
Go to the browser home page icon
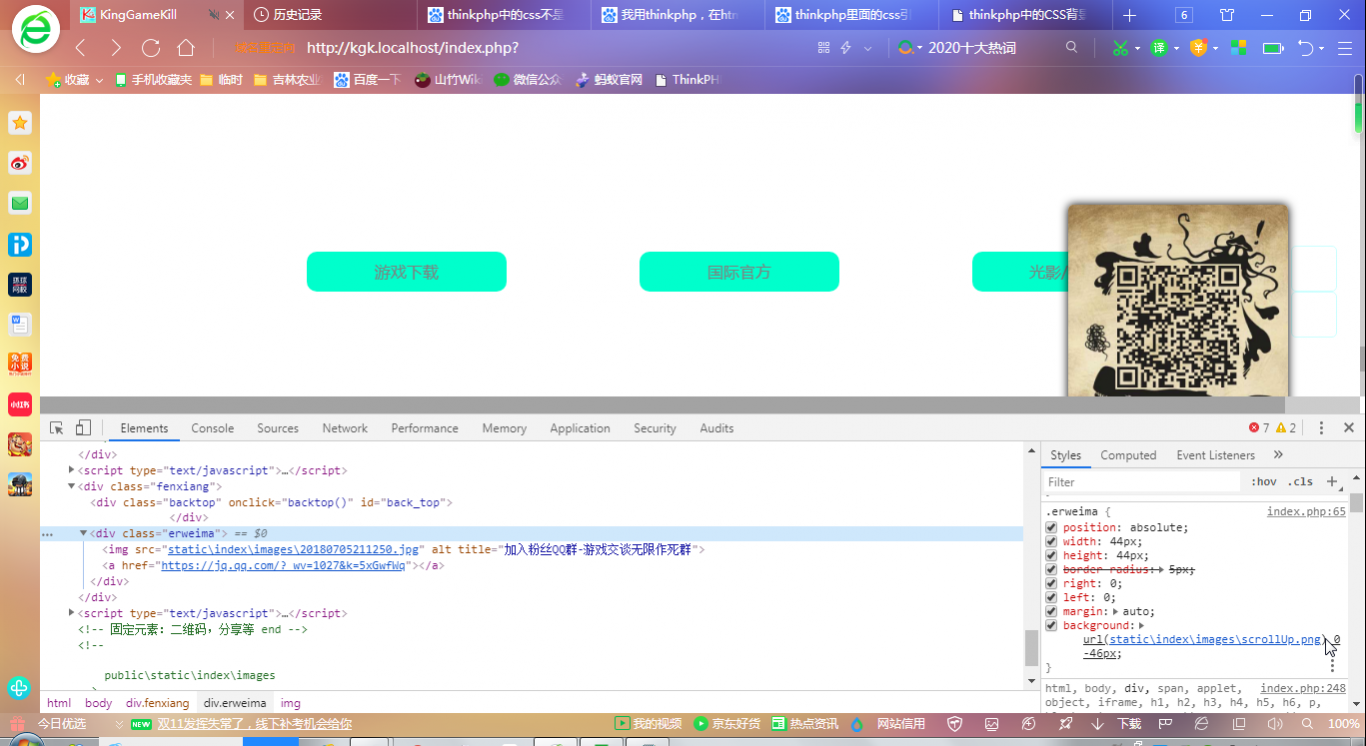tap(186, 48)
